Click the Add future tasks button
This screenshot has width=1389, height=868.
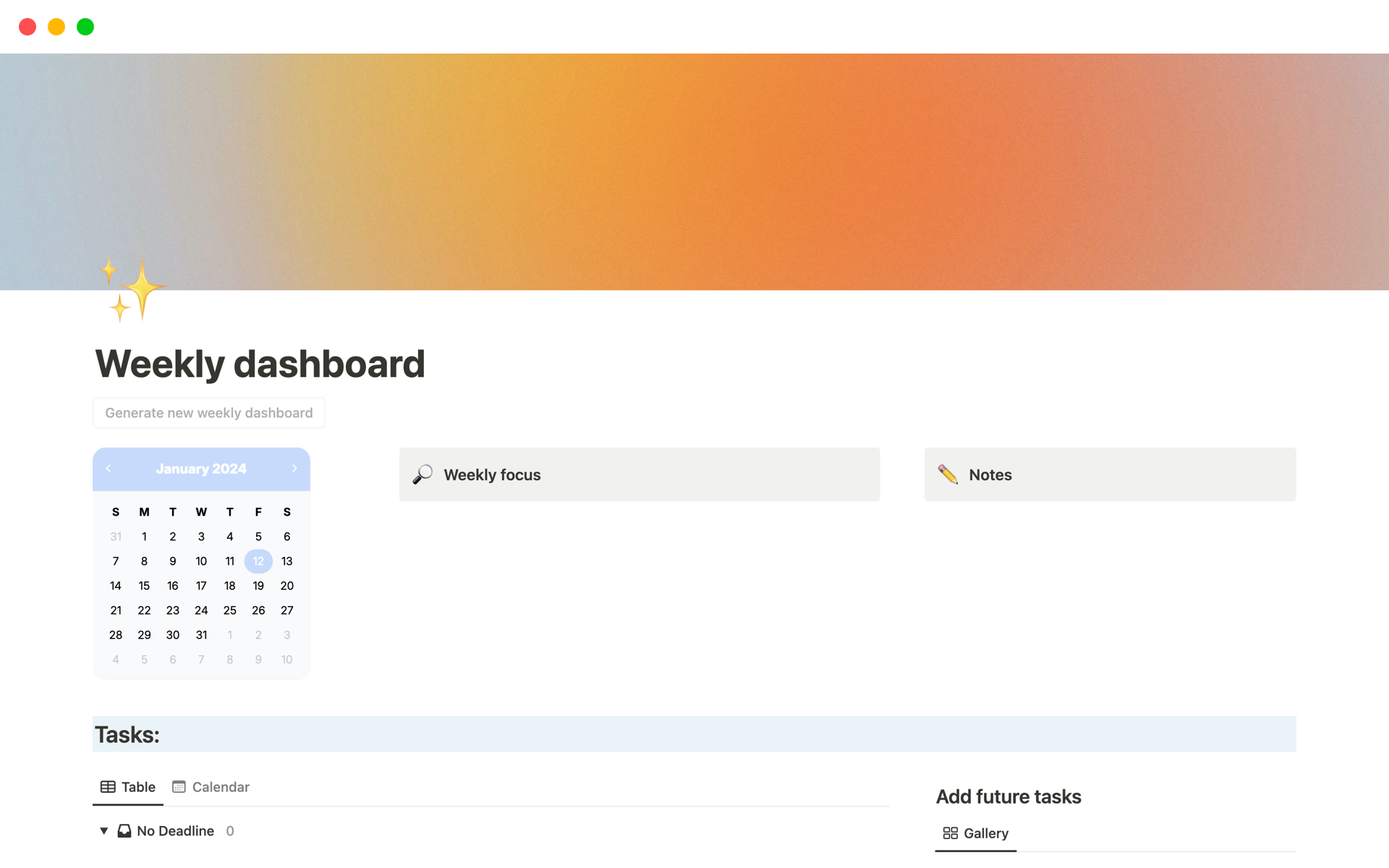pos(1008,796)
